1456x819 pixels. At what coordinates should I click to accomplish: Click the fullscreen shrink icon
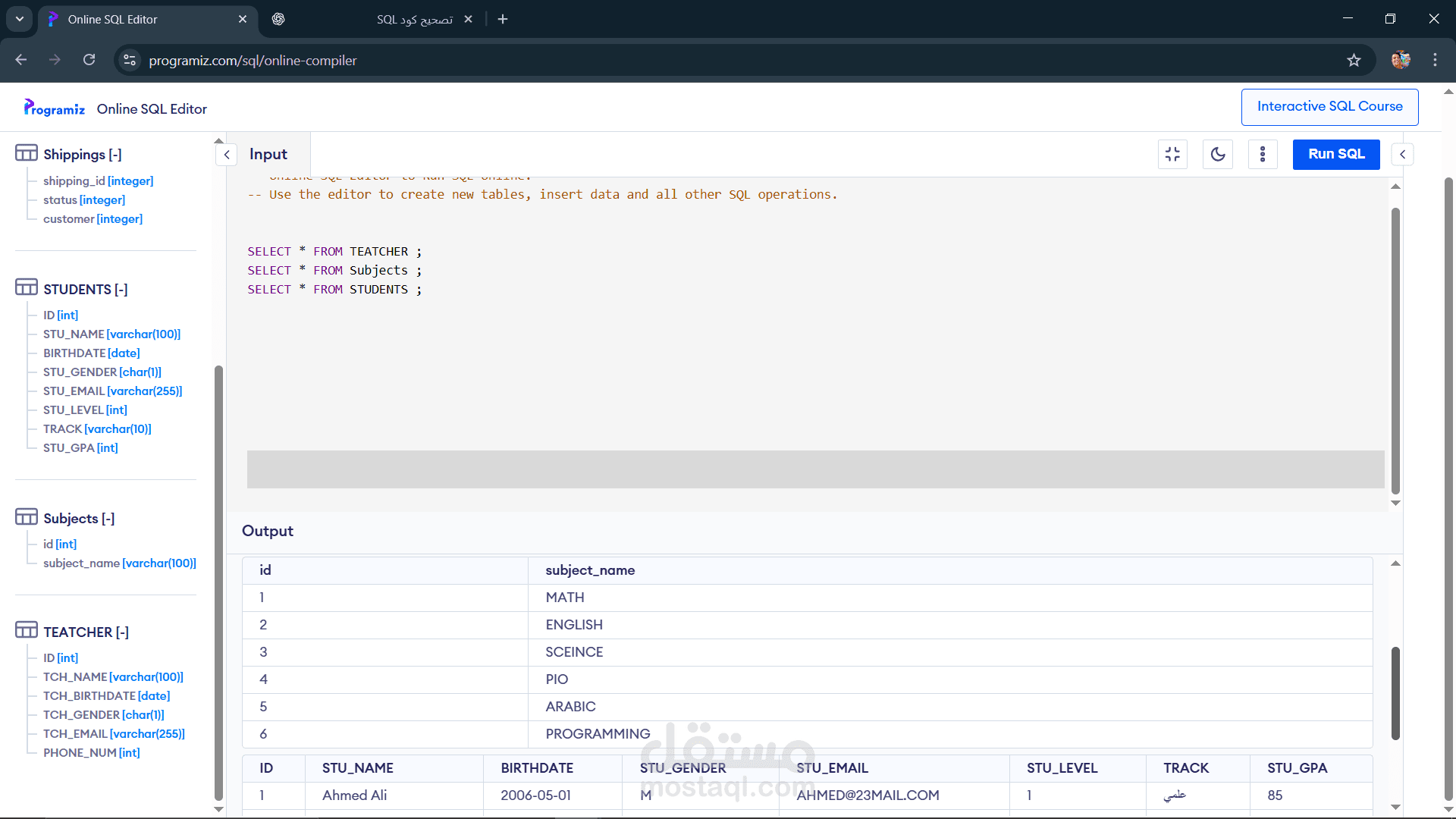click(1172, 154)
